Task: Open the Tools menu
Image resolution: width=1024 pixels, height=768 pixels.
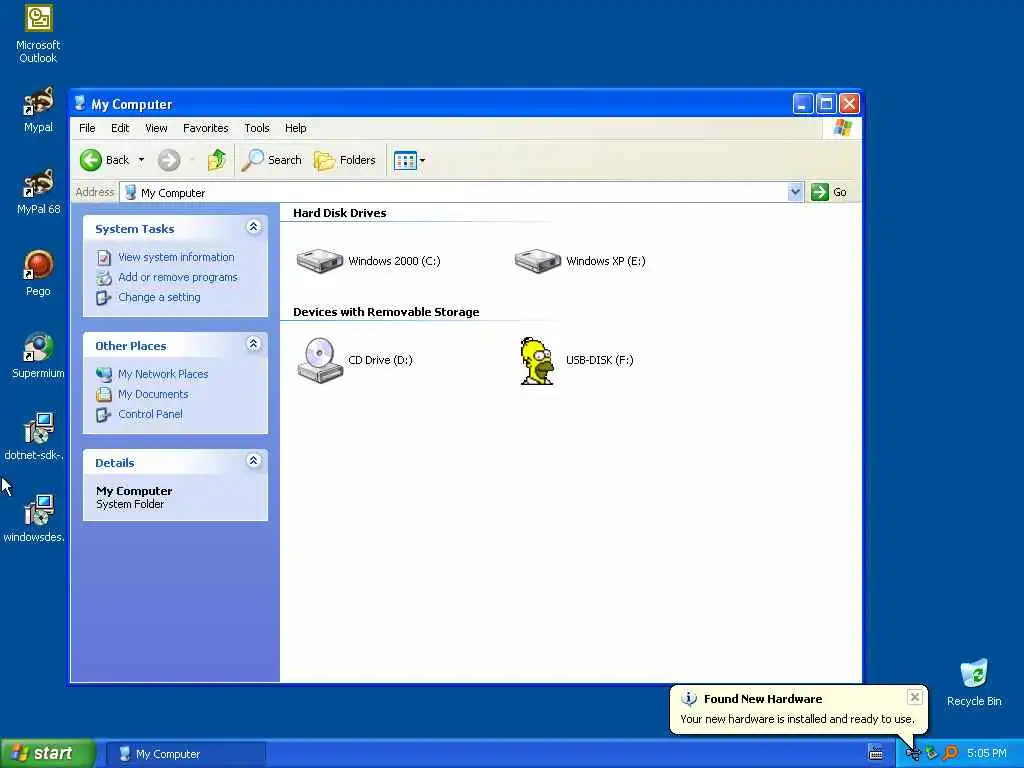Action: [257, 128]
